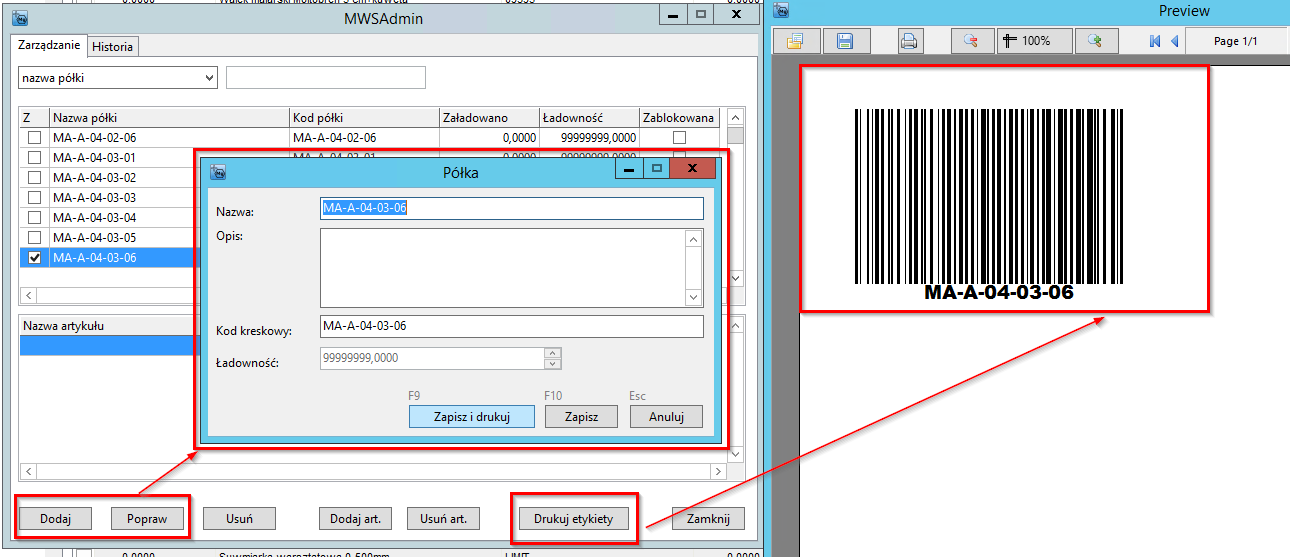Click the Ładowność value field

pyautogui.click(x=432, y=358)
